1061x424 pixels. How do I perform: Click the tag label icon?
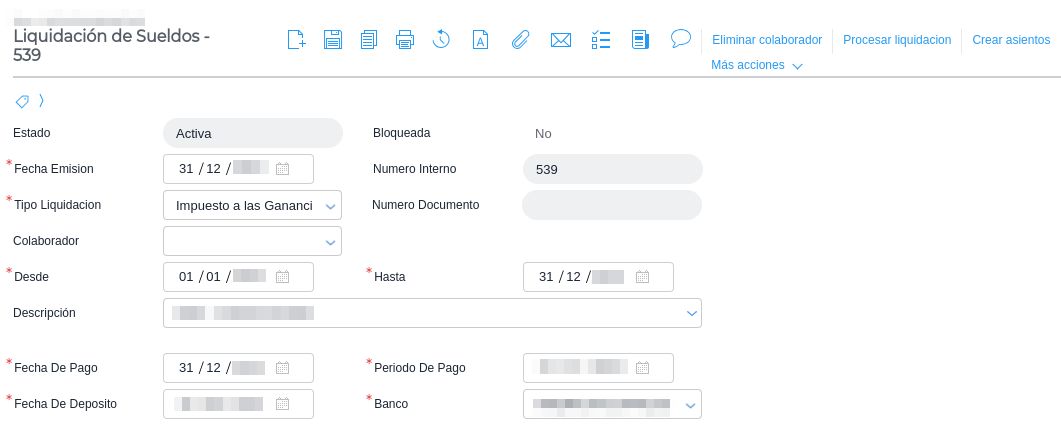(22, 101)
